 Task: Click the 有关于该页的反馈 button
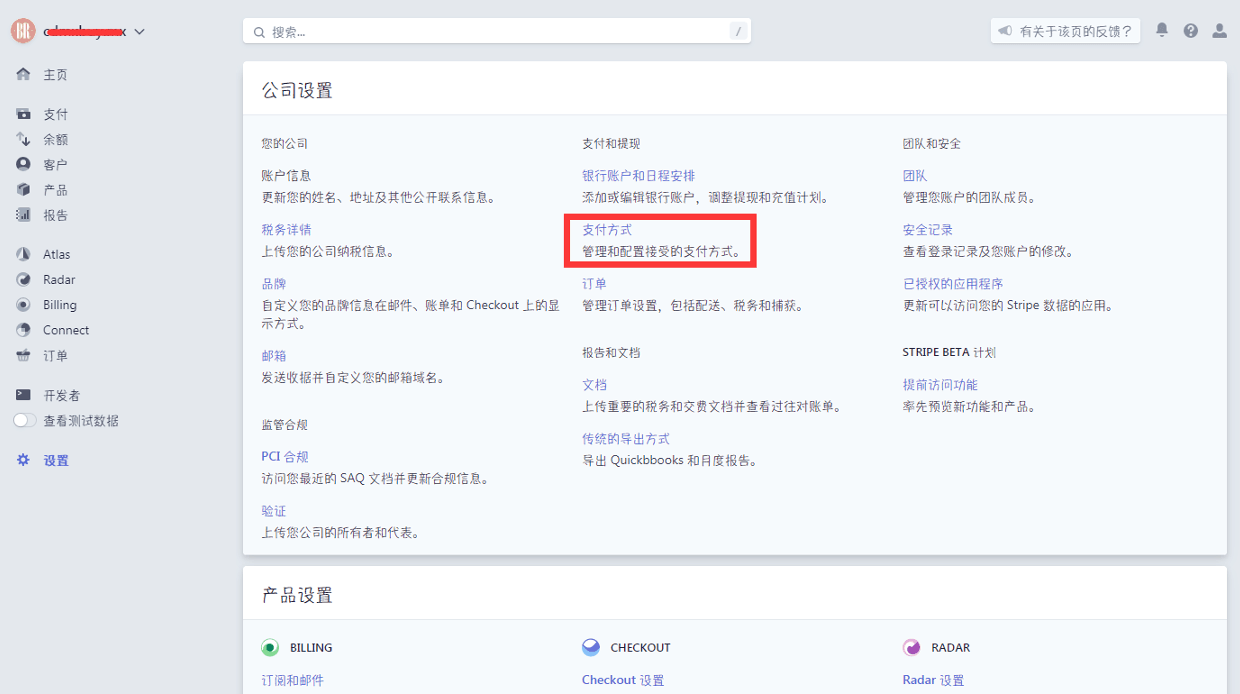click(1066, 31)
